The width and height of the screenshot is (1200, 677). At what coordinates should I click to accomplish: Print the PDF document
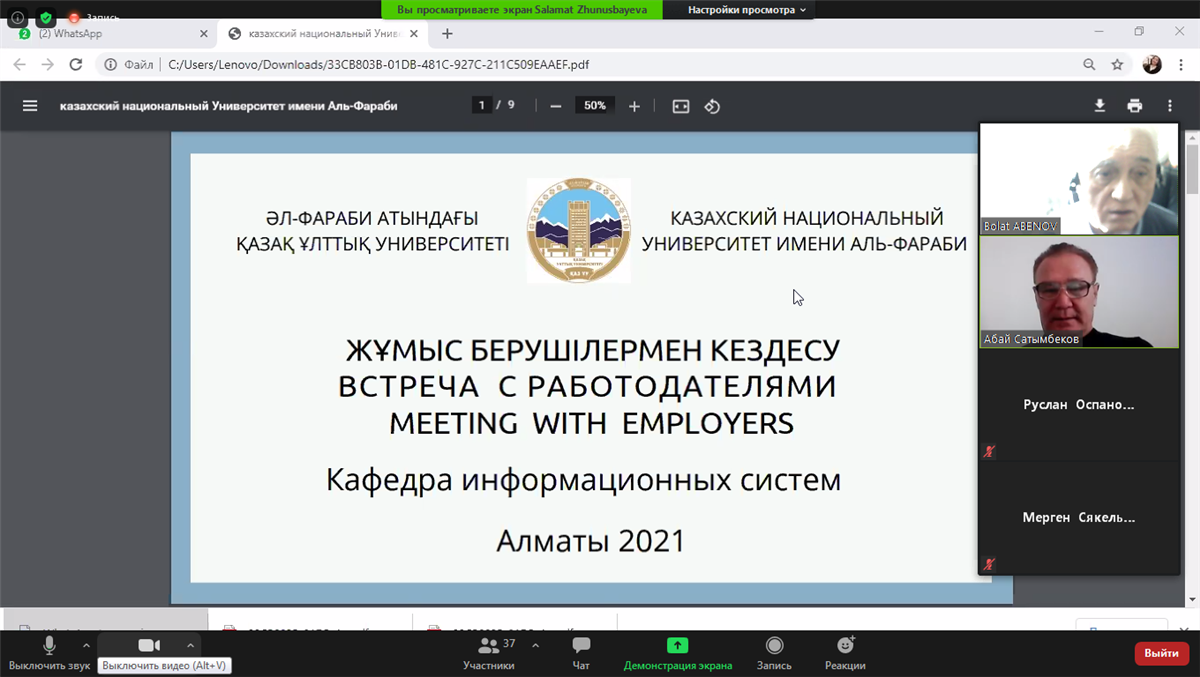[1134, 105]
